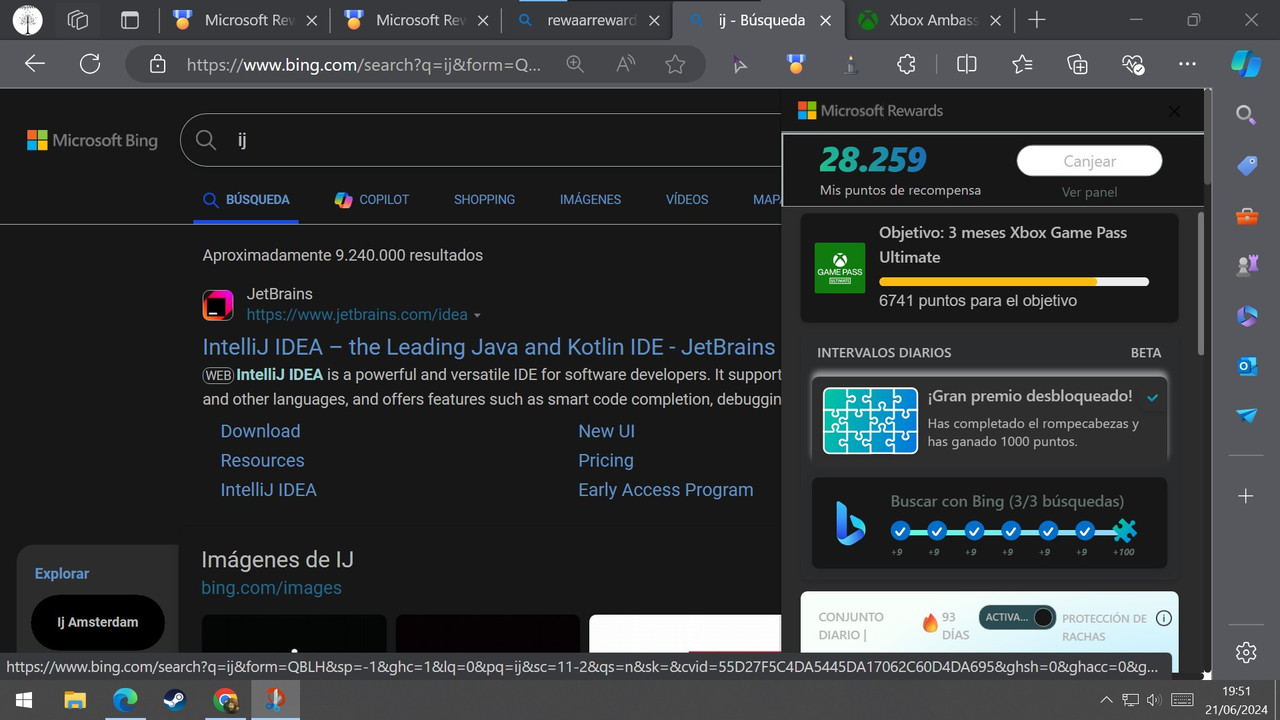Open the sidebar Search icon
Screen dimensions: 1280x720
click(x=1246, y=115)
